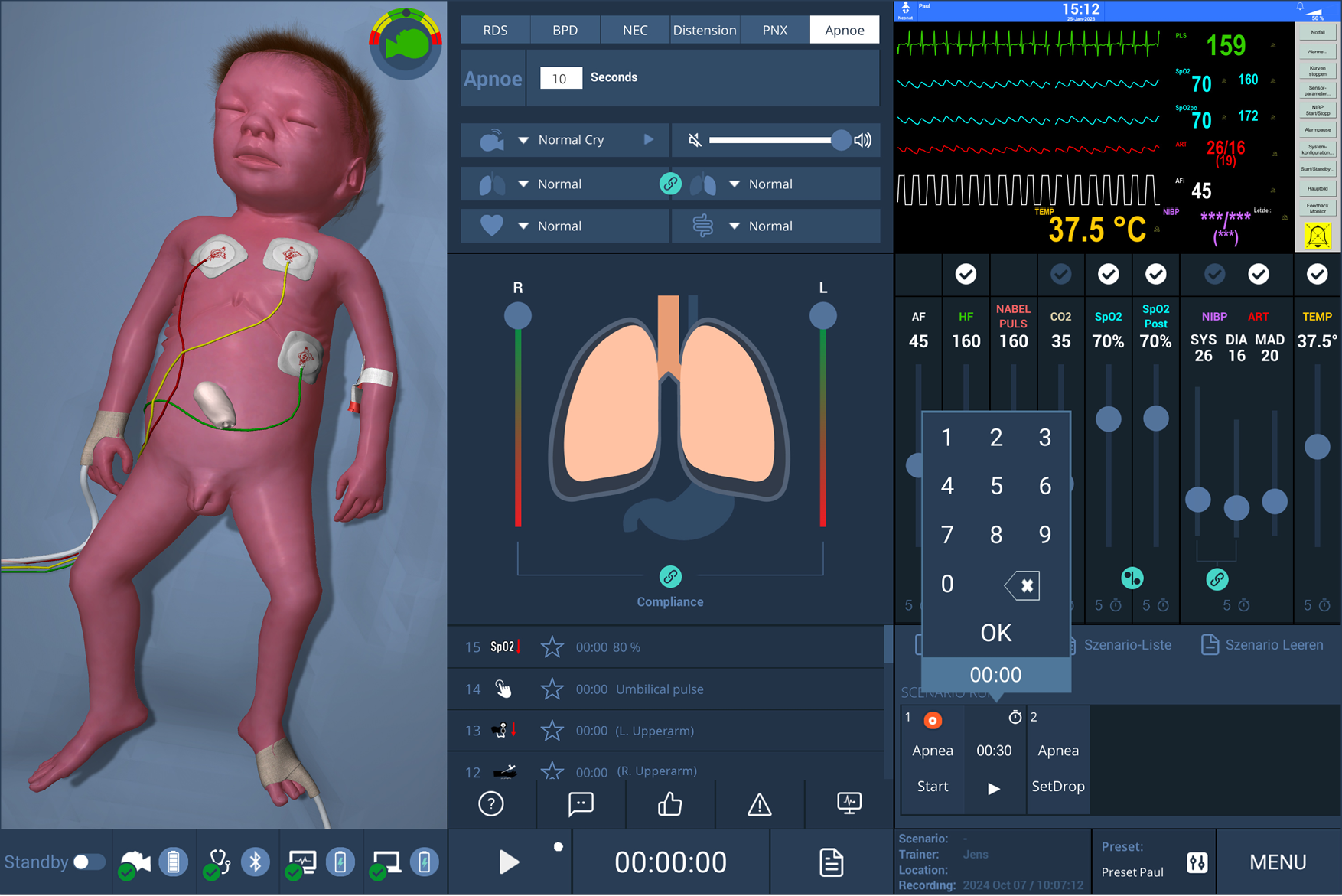Open the comment speech bubble icon
The height and width of the screenshot is (896, 1342).
(581, 803)
